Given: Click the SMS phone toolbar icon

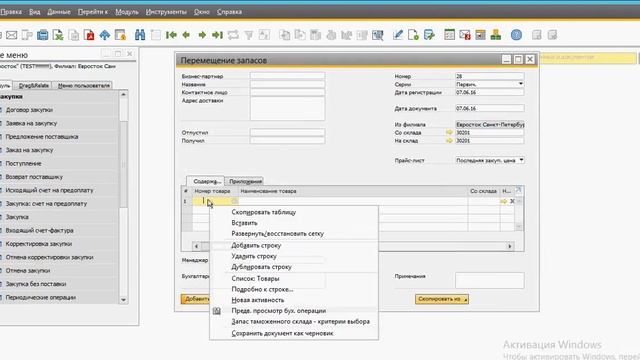Looking at the screenshot, I should 27,35.
